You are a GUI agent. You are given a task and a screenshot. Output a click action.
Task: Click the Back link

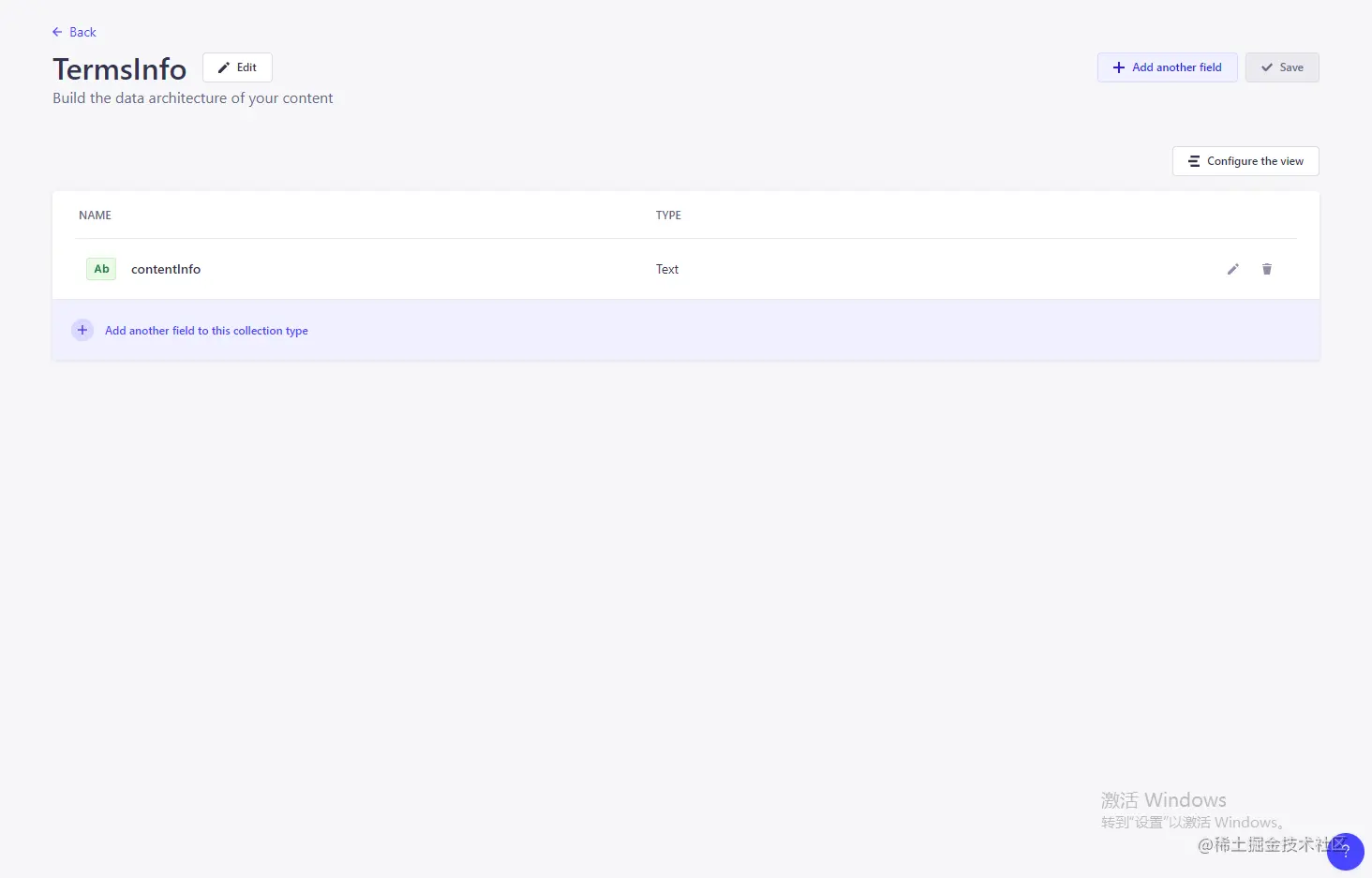(74, 32)
